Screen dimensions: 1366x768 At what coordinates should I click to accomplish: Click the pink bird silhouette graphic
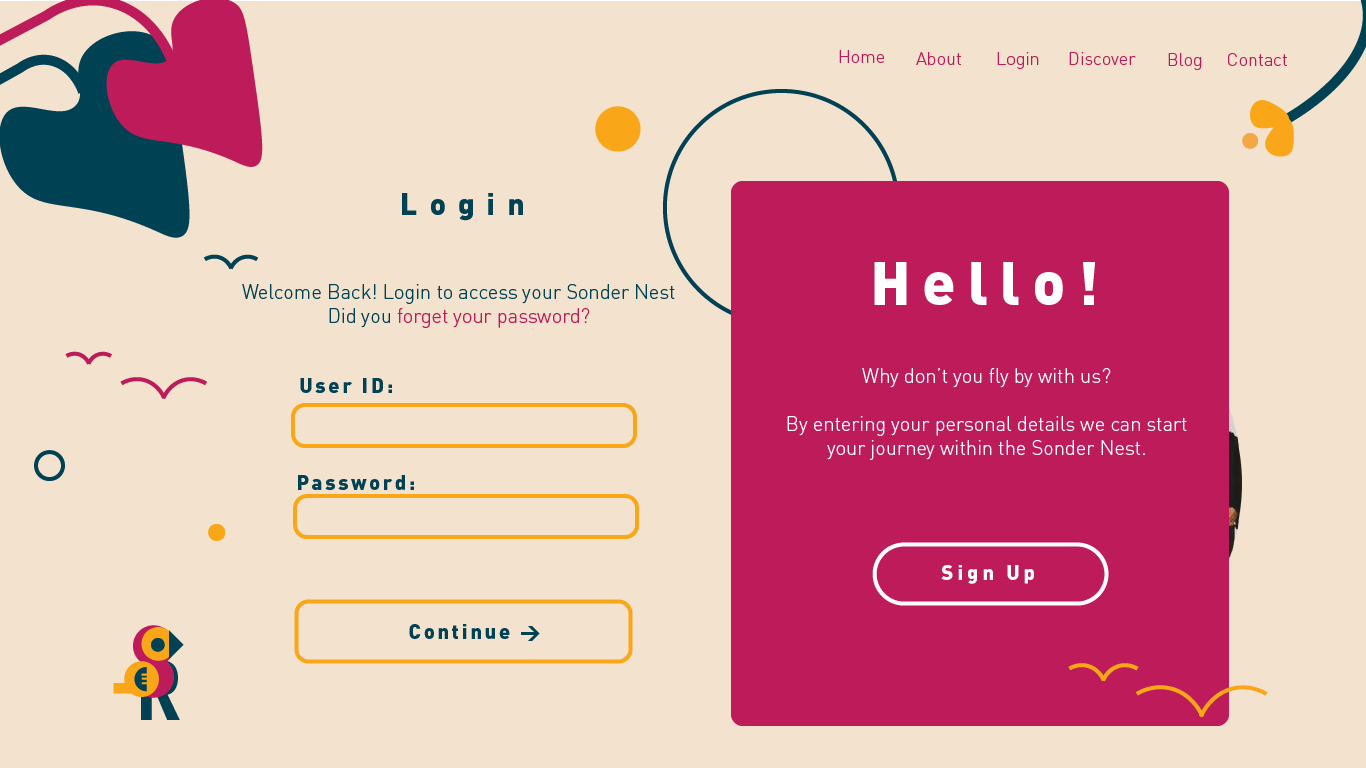(x=136, y=374)
